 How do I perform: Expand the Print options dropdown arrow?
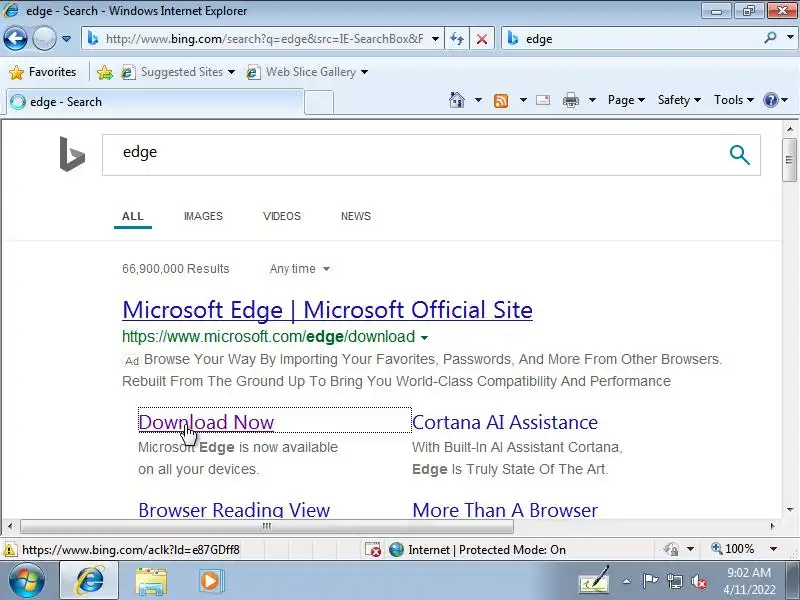(x=592, y=100)
